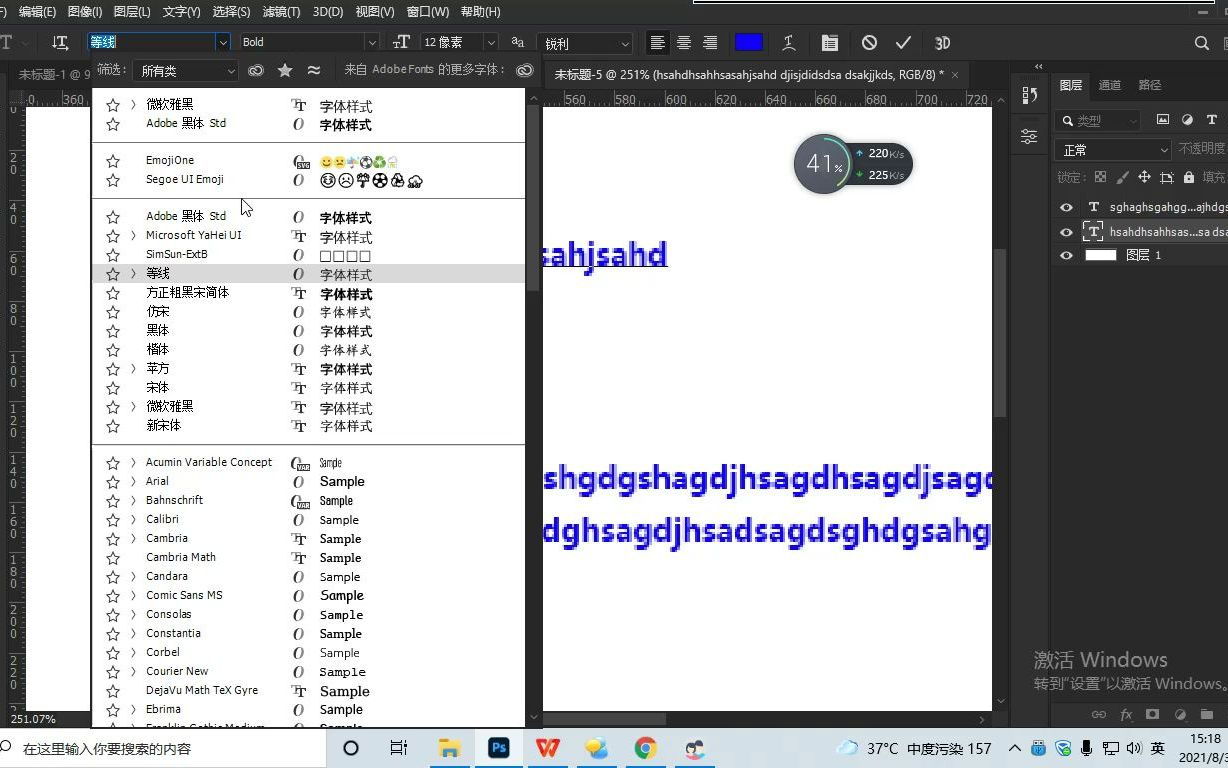Favorite the 等线 font with its star
Image resolution: width=1228 pixels, height=768 pixels.
(x=112, y=273)
